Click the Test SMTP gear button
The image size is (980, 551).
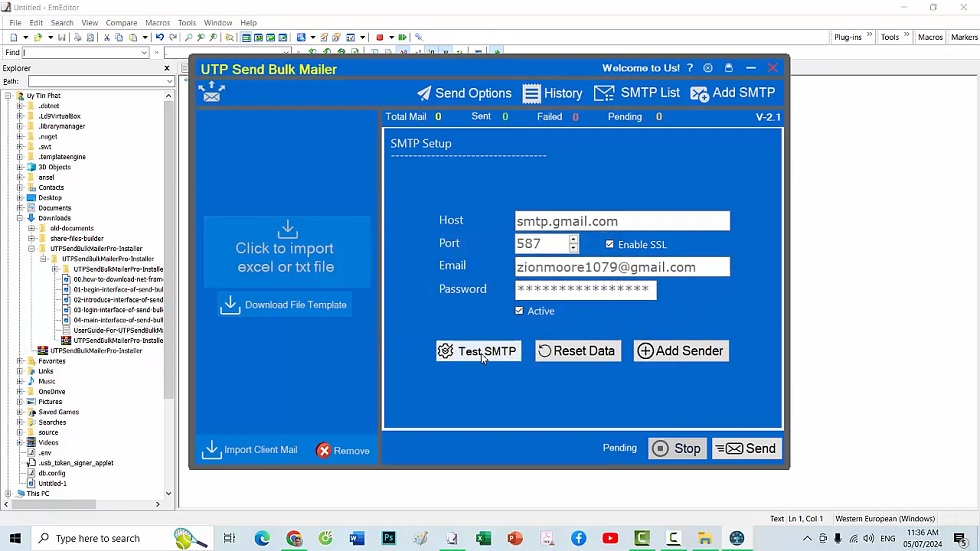478,351
